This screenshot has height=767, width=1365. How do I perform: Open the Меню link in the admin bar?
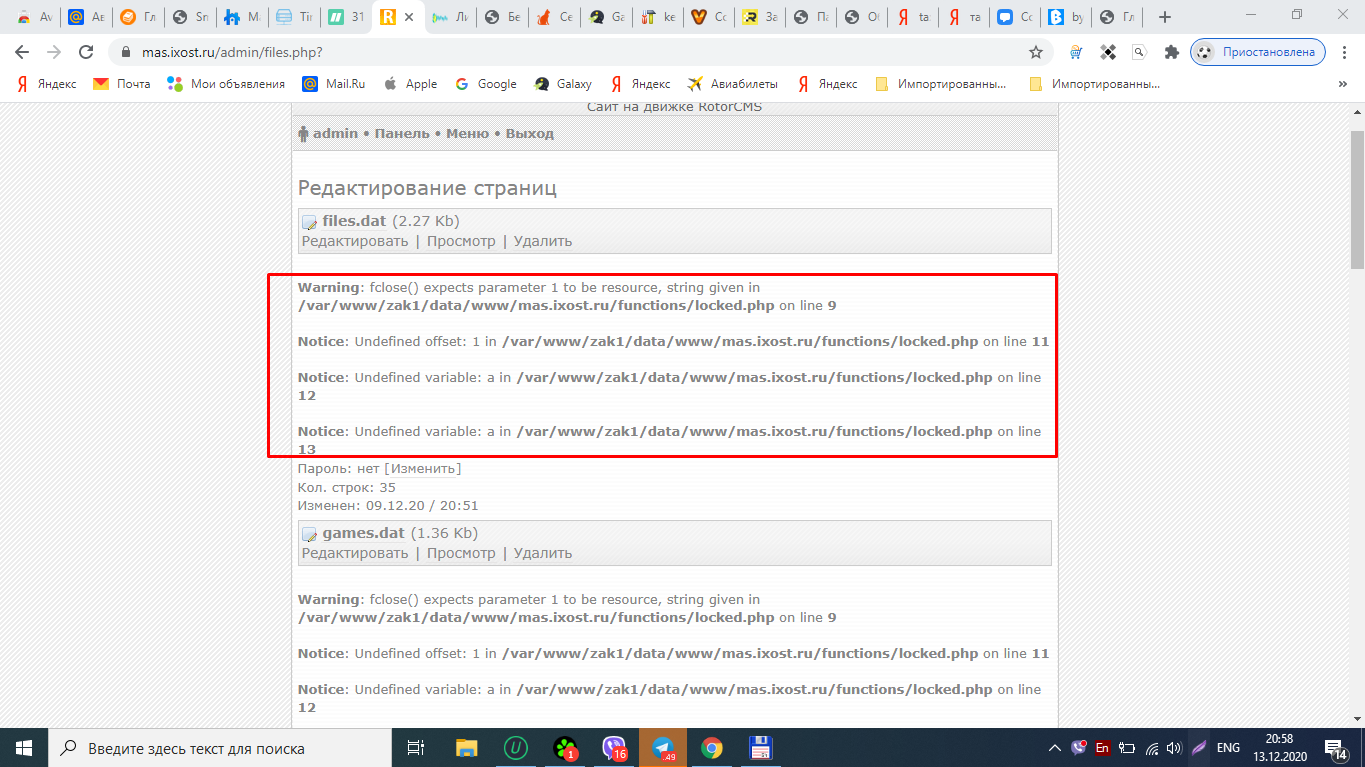pyautogui.click(x=467, y=134)
